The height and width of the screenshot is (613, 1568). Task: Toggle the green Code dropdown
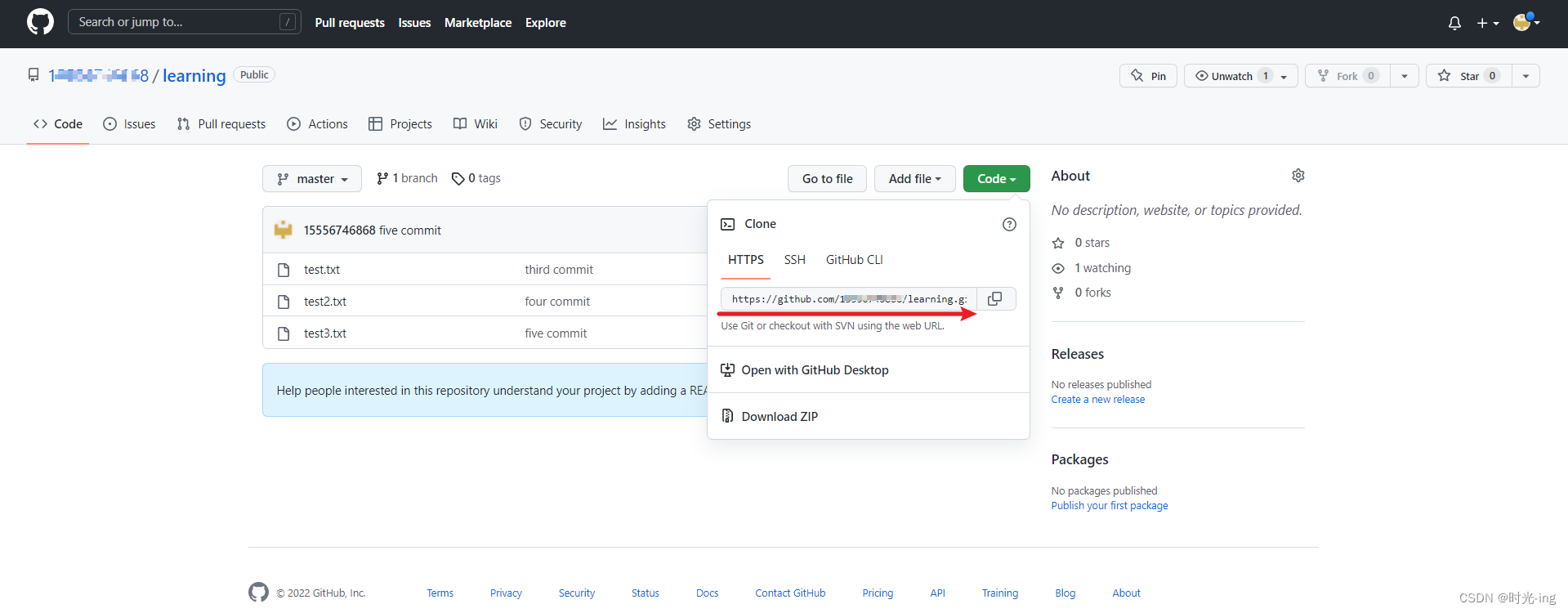997,179
